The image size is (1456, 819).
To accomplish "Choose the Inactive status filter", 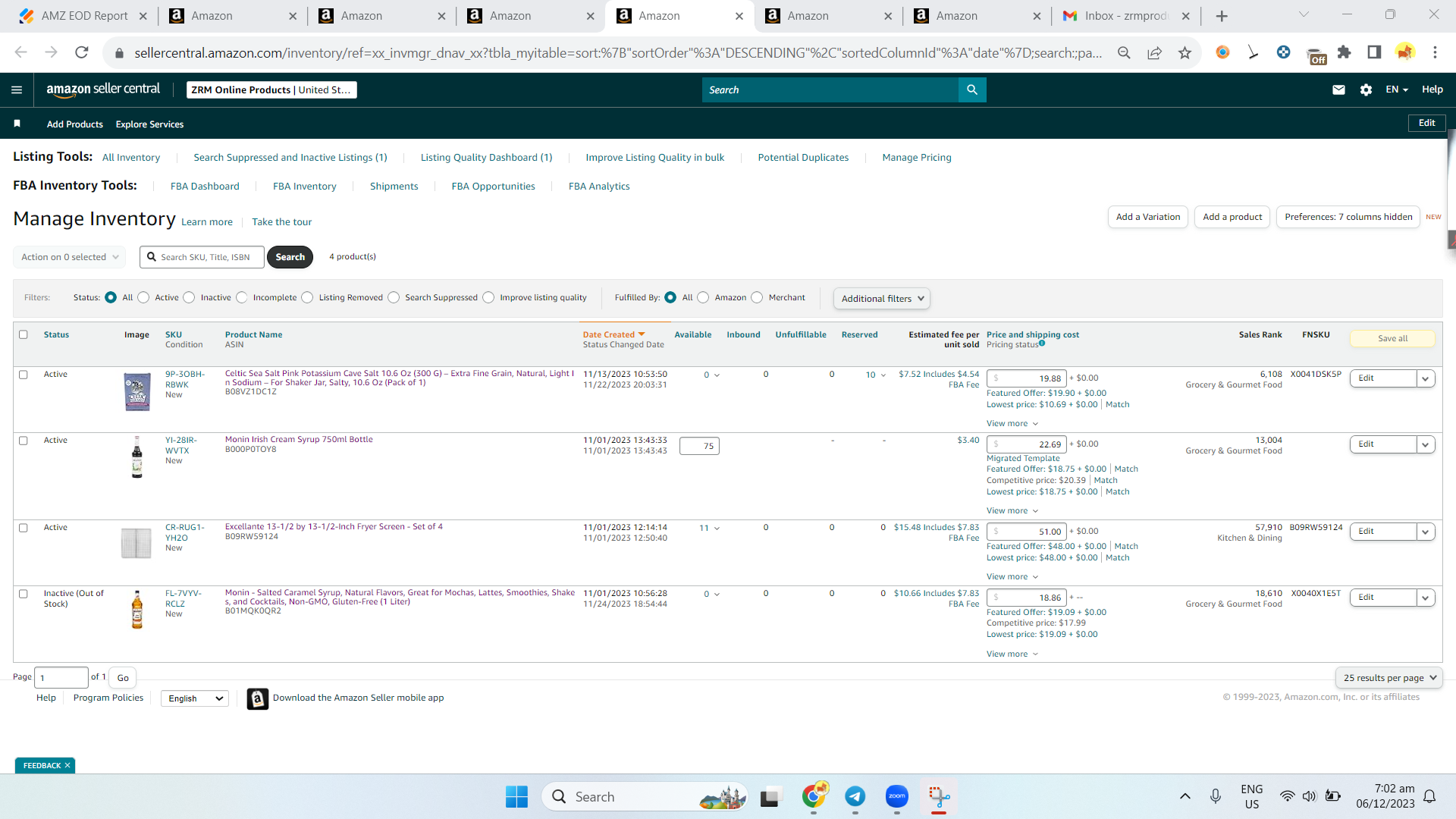I will (189, 297).
